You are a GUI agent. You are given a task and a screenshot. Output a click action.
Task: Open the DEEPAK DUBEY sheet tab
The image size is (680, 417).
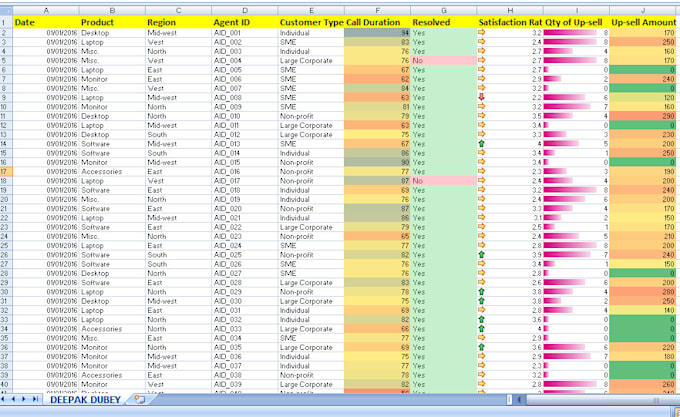click(85, 400)
